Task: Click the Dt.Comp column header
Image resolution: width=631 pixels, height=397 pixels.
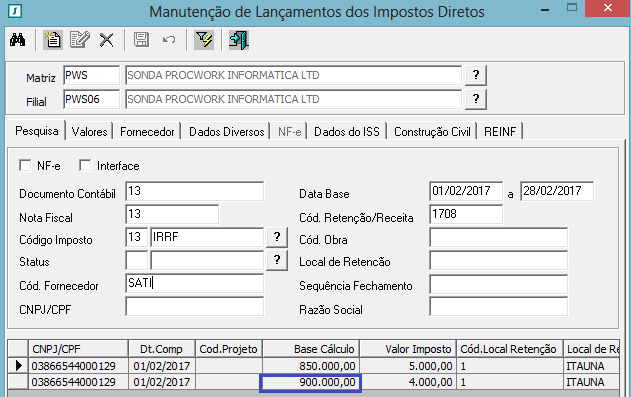Action: [x=162, y=349]
